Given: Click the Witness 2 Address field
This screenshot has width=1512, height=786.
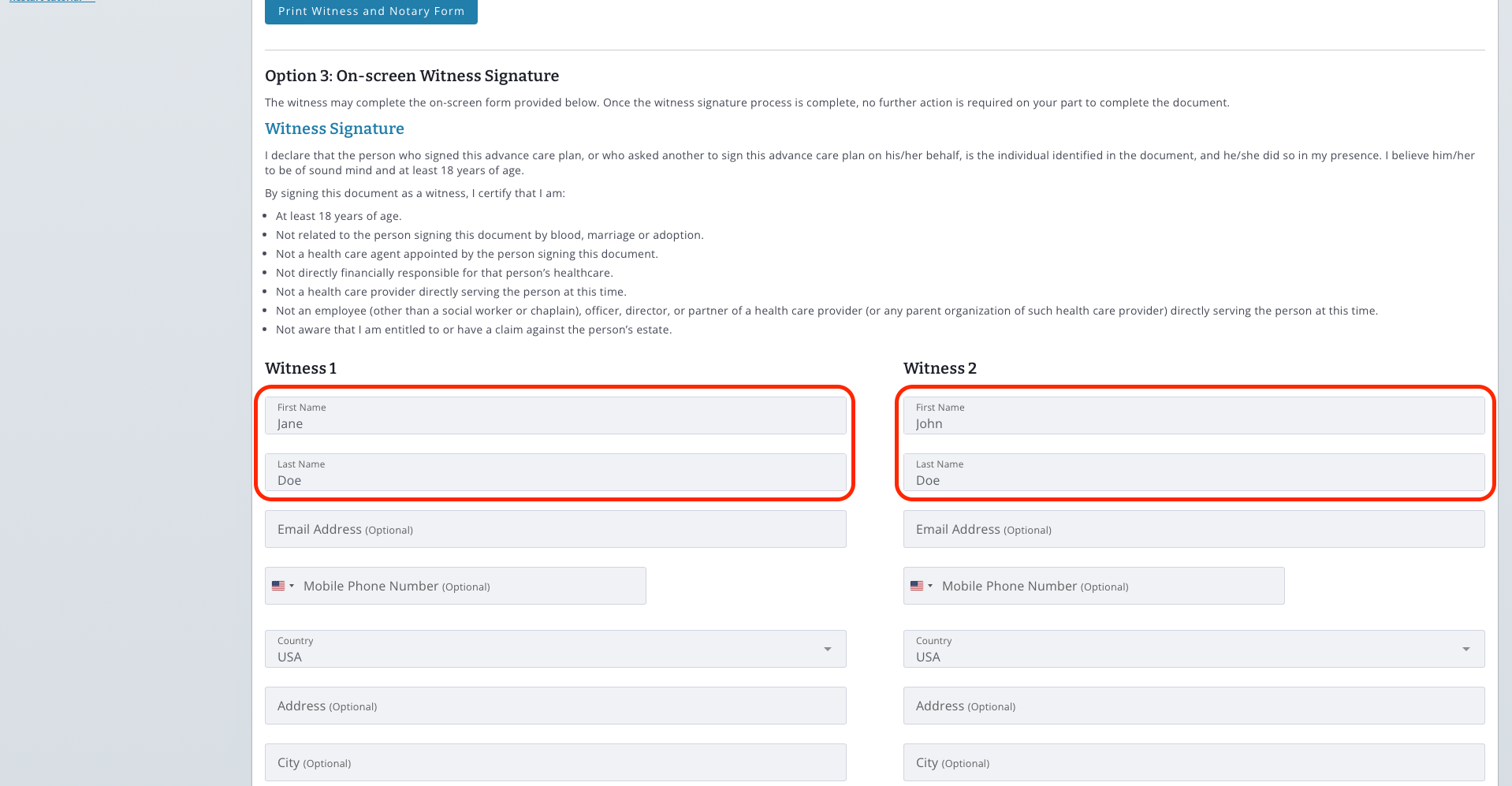Looking at the screenshot, I should coord(1194,705).
